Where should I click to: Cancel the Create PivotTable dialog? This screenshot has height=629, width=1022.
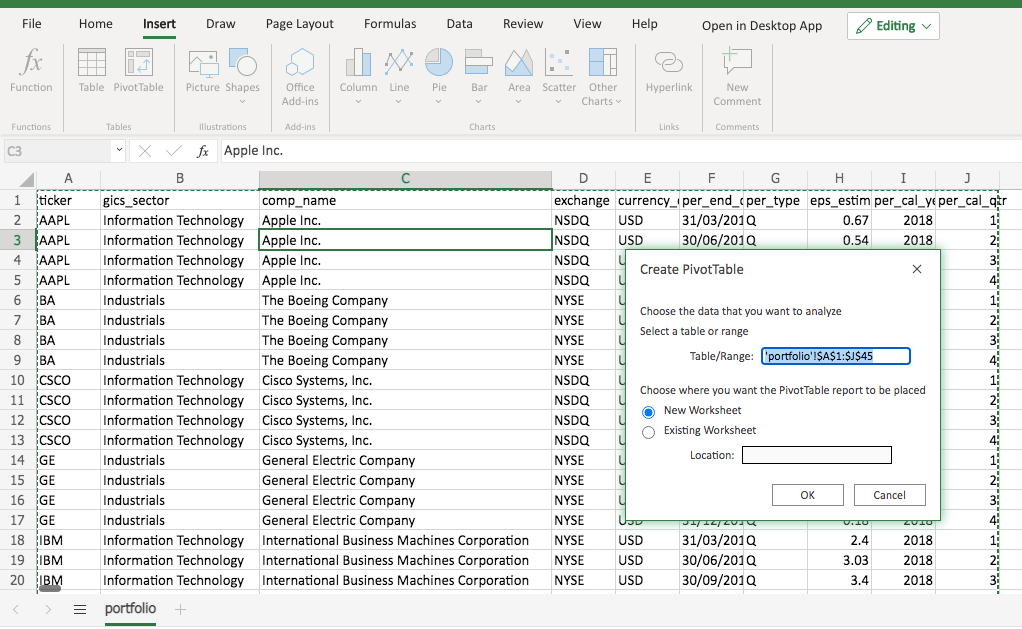click(x=889, y=495)
